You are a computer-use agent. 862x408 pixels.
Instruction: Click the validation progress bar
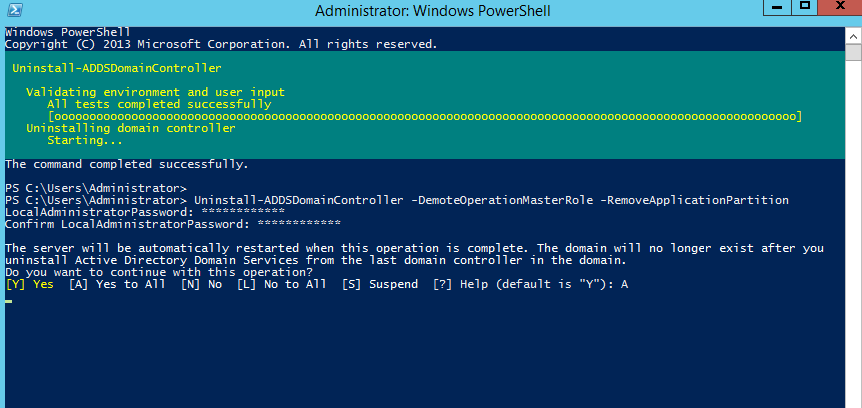(x=425, y=117)
